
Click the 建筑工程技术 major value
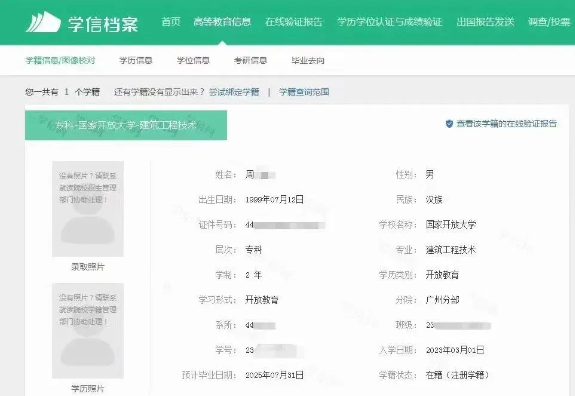(x=451, y=250)
